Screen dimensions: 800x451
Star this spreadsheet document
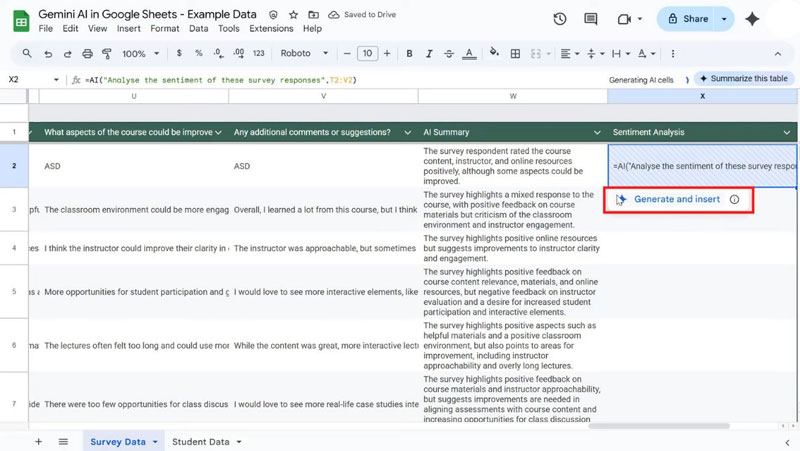(292, 16)
